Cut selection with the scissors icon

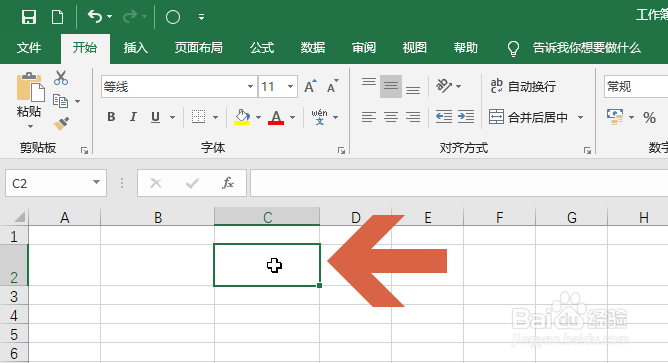point(61,78)
